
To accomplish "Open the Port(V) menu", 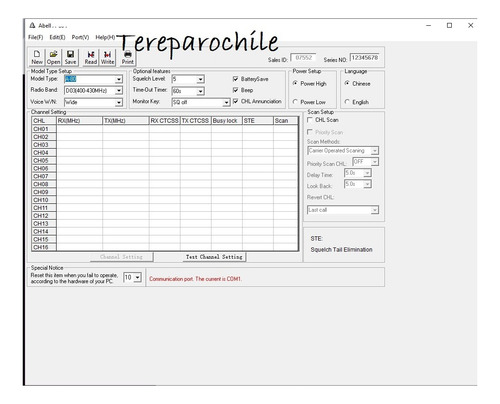I will pos(80,37).
